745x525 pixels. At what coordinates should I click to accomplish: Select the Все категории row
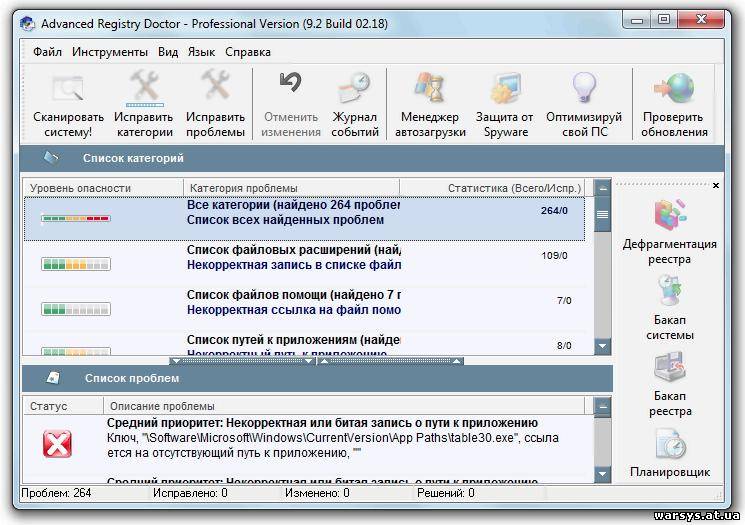pyautogui.click(x=305, y=218)
